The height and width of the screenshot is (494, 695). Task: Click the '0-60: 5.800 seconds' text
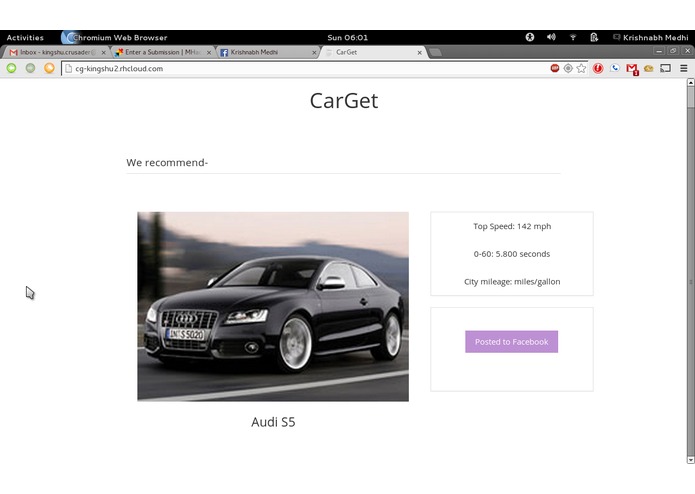[512, 254]
